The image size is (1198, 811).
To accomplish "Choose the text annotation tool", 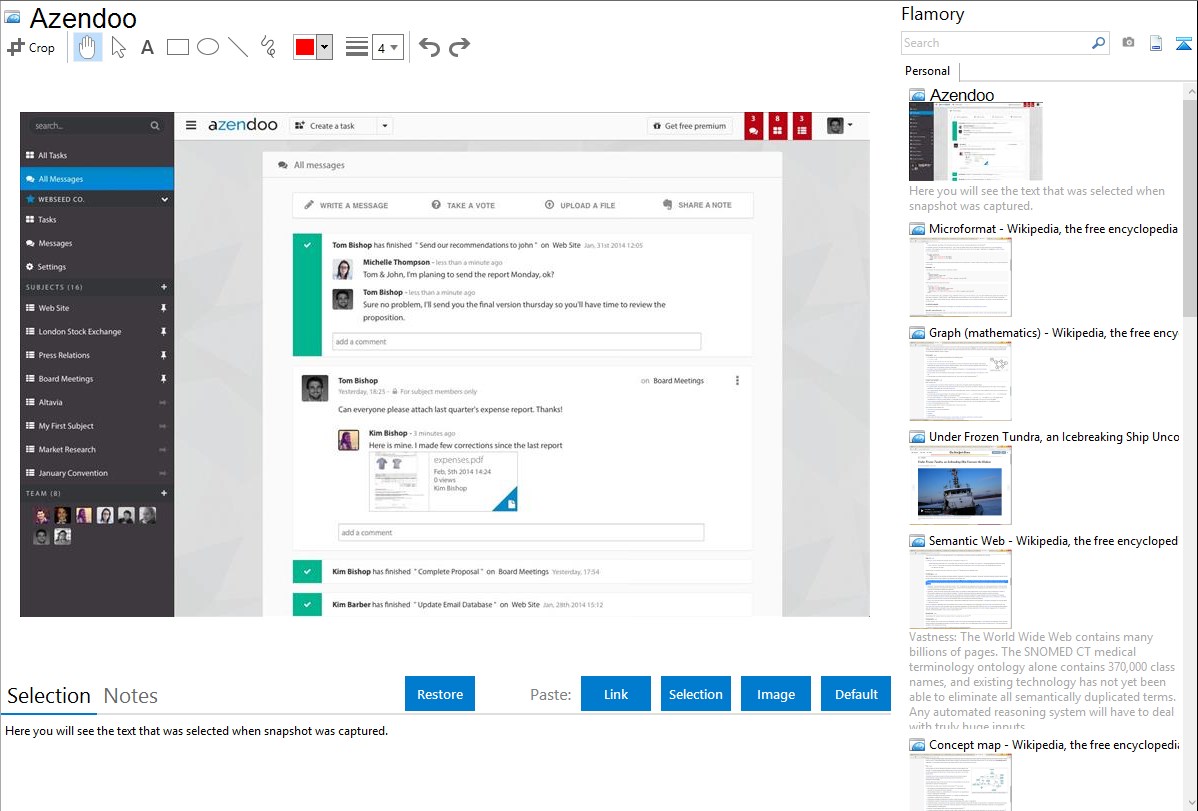I will [x=147, y=47].
